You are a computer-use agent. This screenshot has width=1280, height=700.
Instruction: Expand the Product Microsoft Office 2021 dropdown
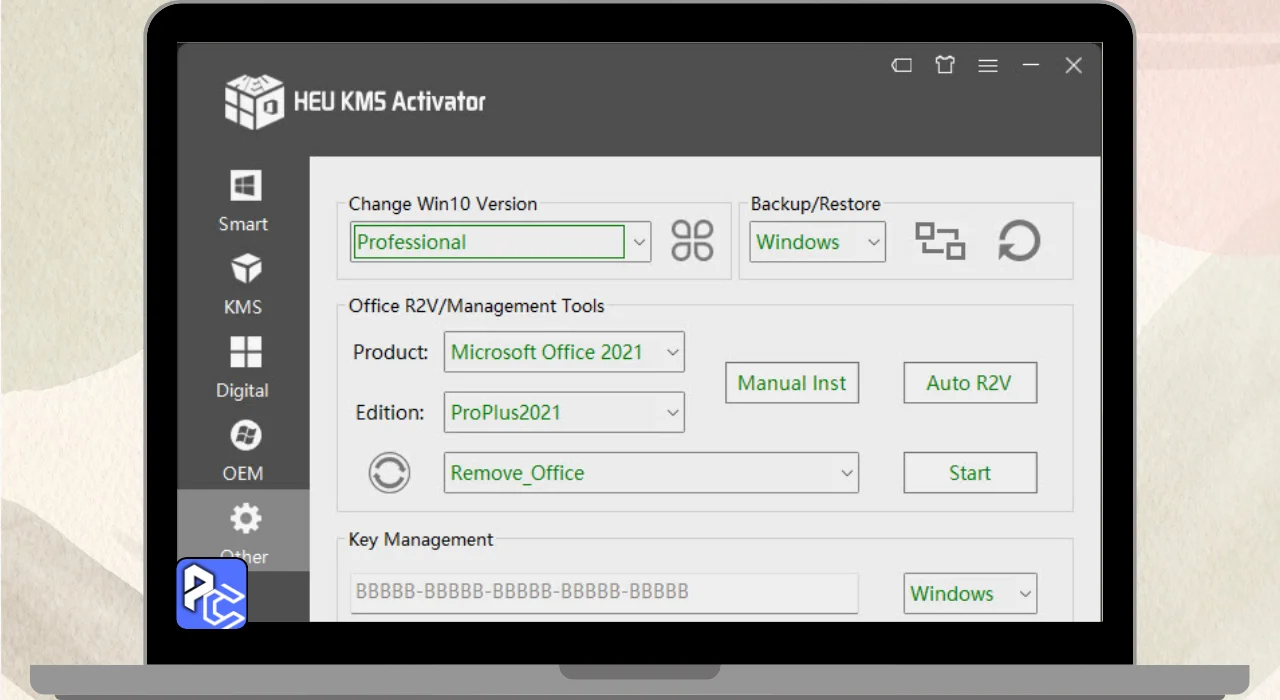[672, 352]
